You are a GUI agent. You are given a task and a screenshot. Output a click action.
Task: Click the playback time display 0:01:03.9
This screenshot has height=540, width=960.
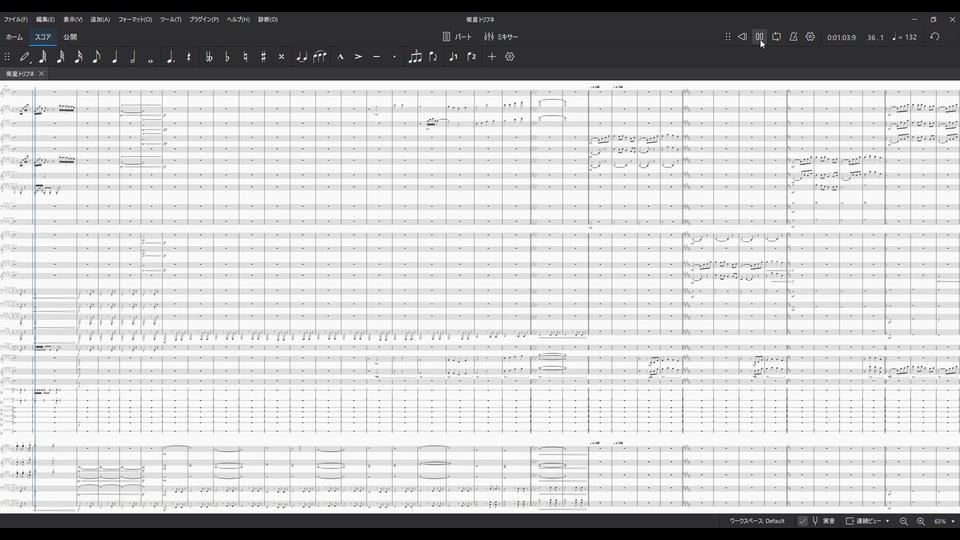coord(841,37)
